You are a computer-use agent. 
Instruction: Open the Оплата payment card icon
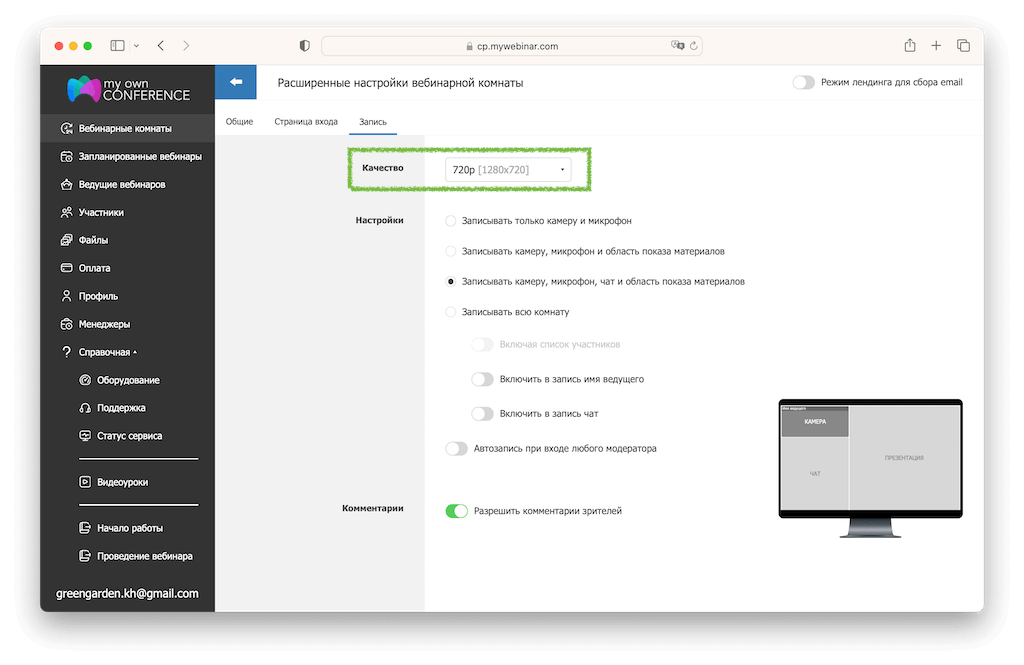(x=67, y=268)
